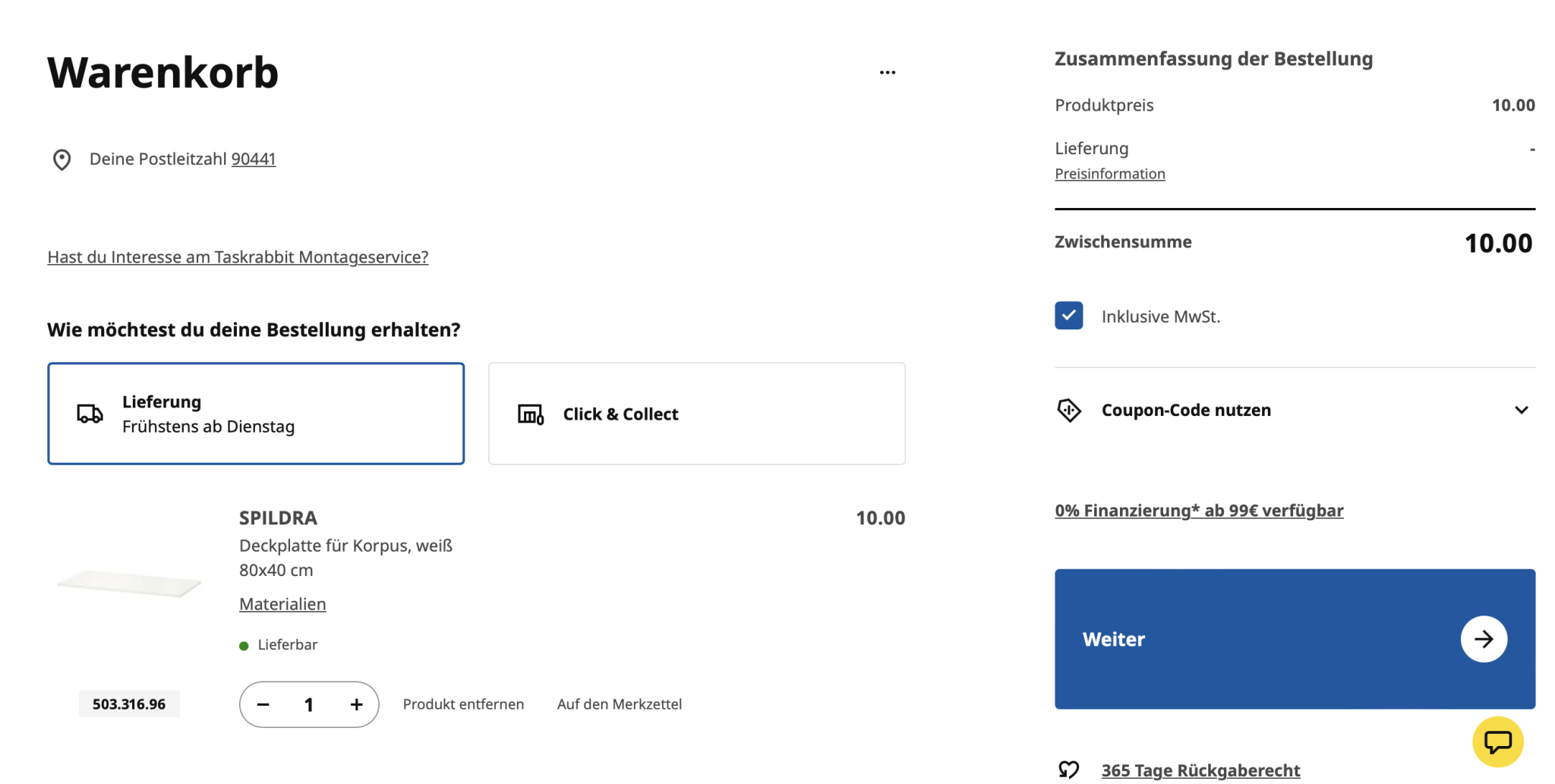
Task: Decrease SPILDRA quantity with minus
Action: coord(263,705)
